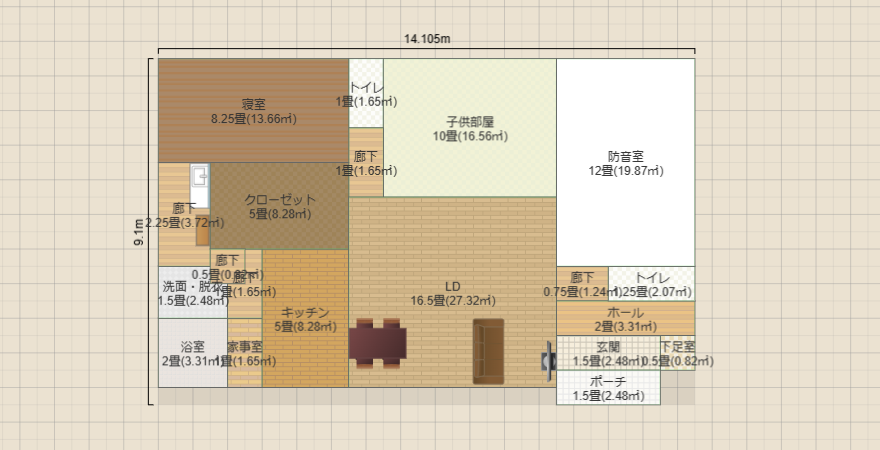Select the 洗面・脱衣 1.5畳 room

pyautogui.click(x=193, y=292)
